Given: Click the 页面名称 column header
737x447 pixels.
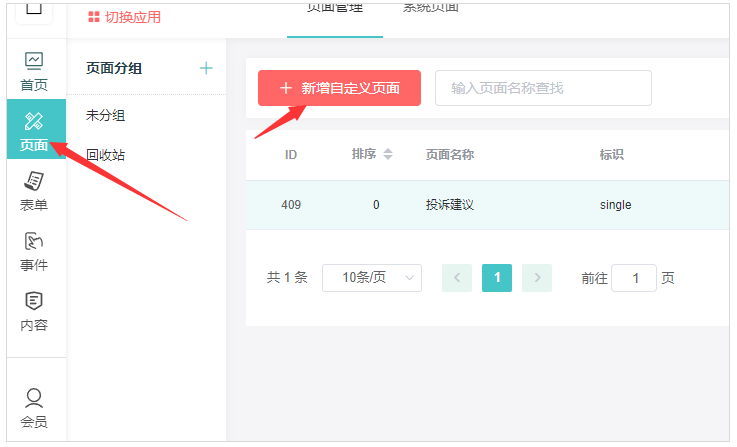Looking at the screenshot, I should pos(450,155).
